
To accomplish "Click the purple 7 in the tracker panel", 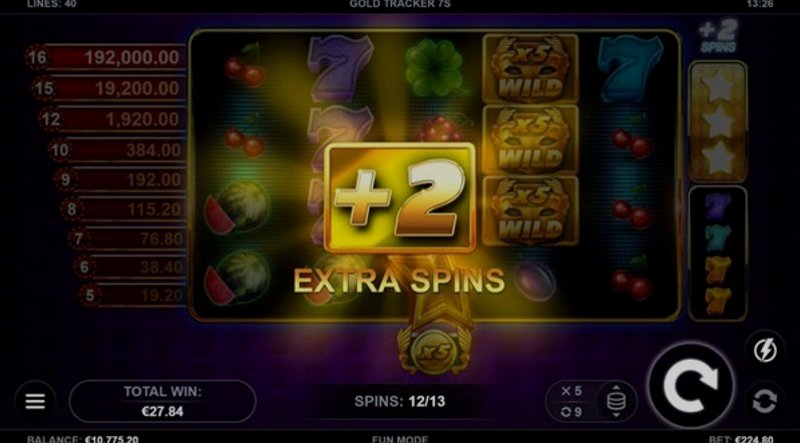I will point(717,206).
